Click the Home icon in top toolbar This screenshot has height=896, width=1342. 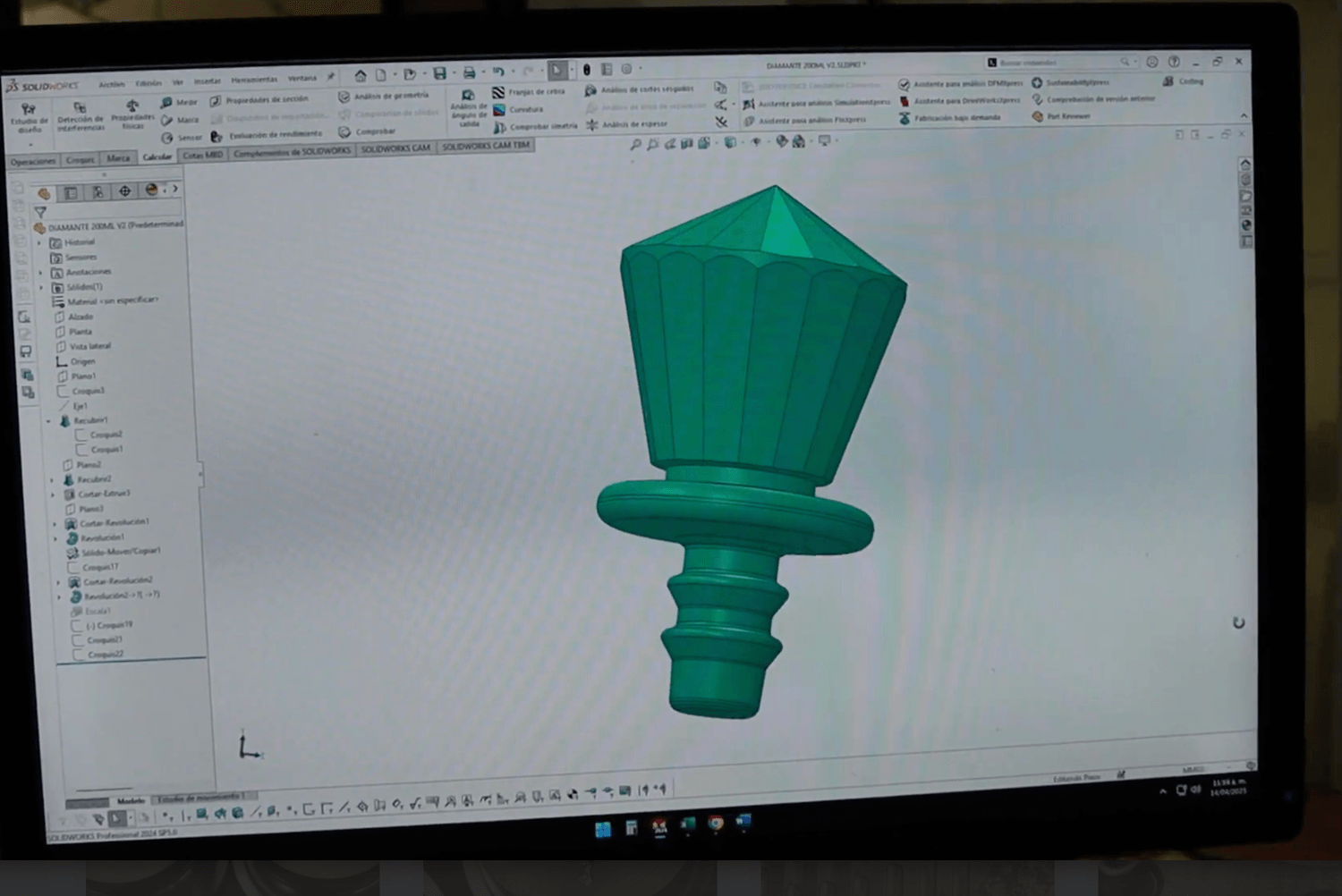pos(360,75)
